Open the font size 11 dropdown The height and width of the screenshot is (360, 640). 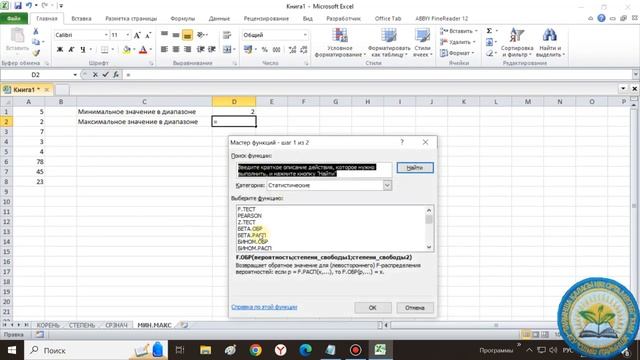coord(127,35)
